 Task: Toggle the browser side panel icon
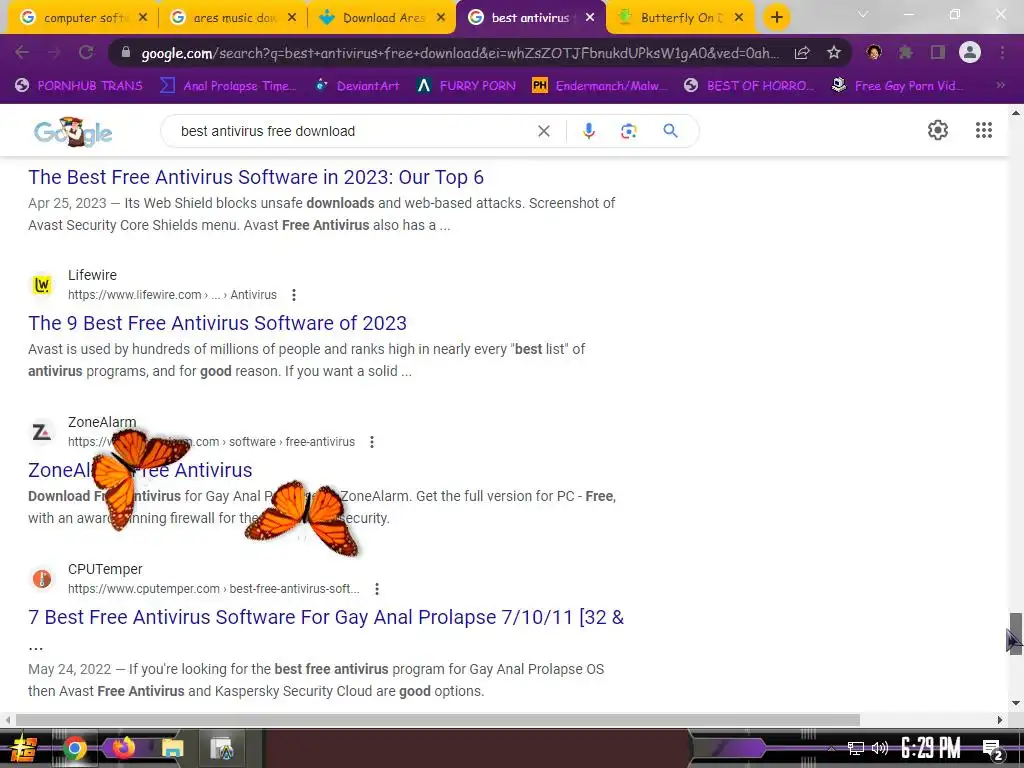pyautogui.click(x=938, y=52)
